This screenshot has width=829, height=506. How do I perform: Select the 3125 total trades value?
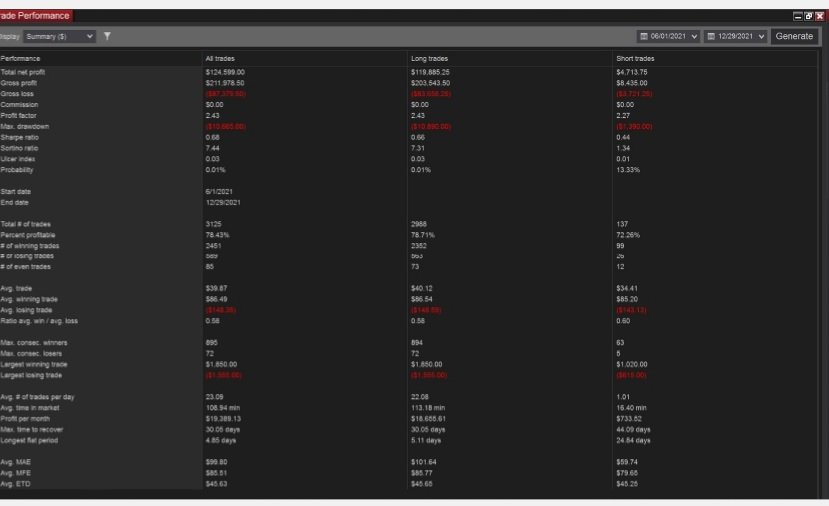(x=213, y=224)
